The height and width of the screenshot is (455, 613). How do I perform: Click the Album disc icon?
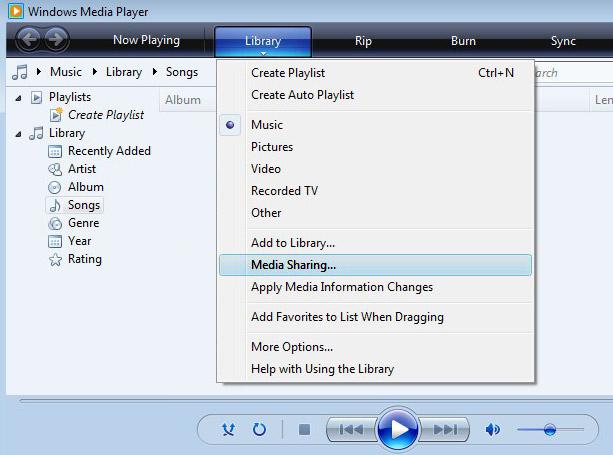[x=55, y=187]
